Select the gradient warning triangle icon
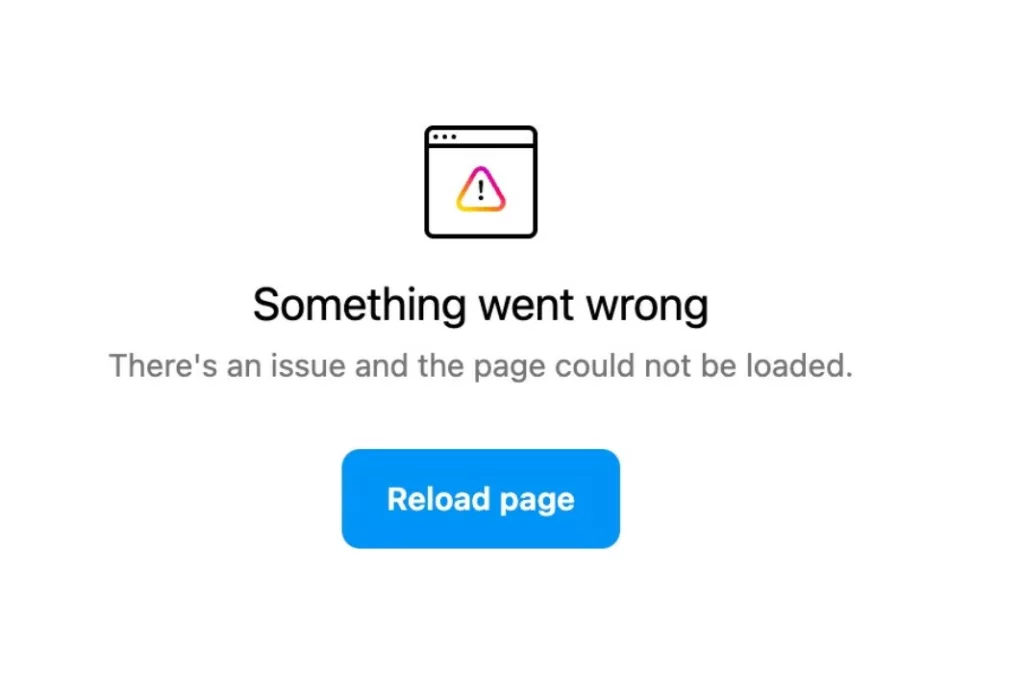The height and width of the screenshot is (699, 1024). [481, 189]
